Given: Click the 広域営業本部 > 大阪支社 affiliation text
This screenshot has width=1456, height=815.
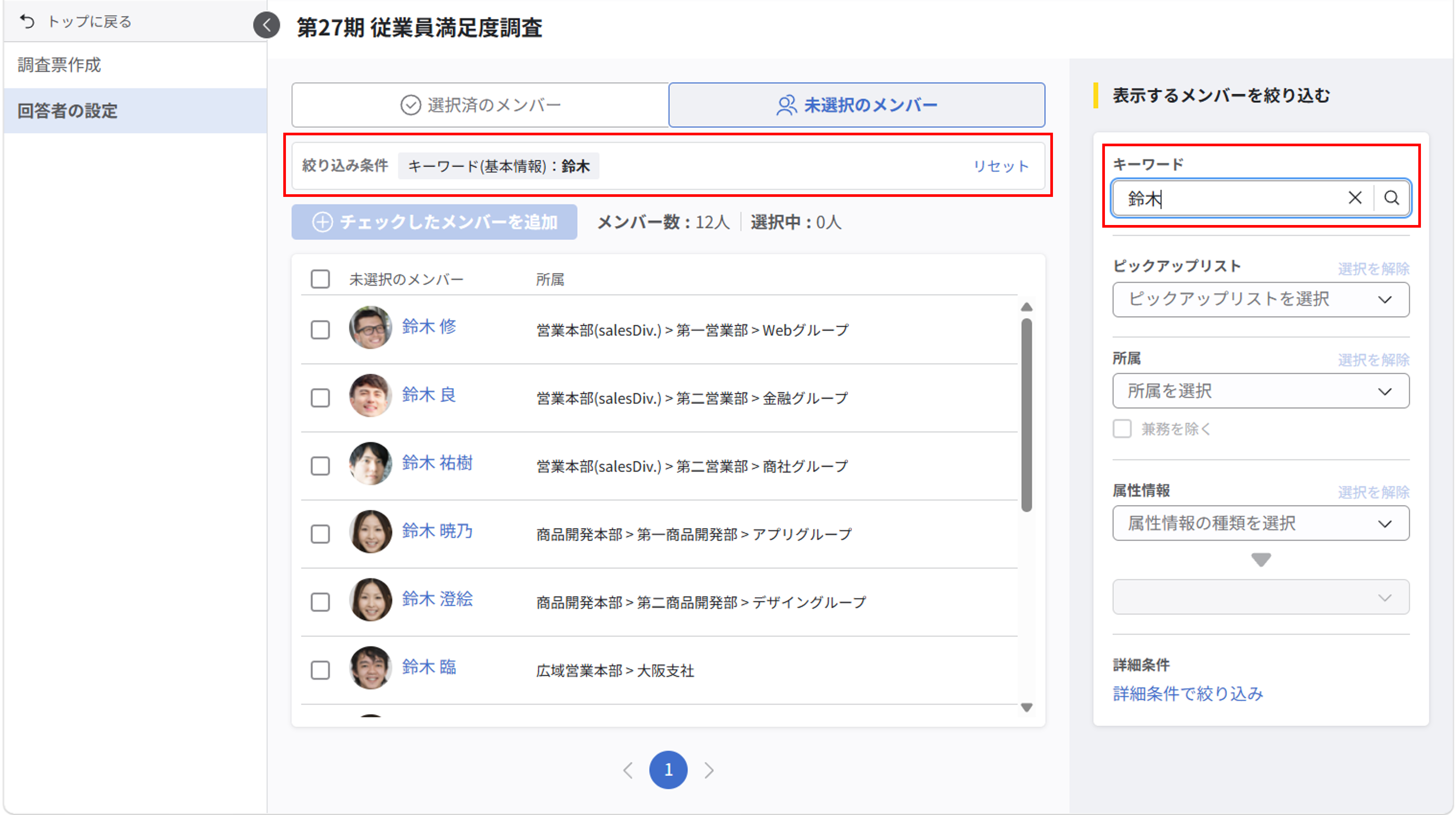Looking at the screenshot, I should coord(615,671).
